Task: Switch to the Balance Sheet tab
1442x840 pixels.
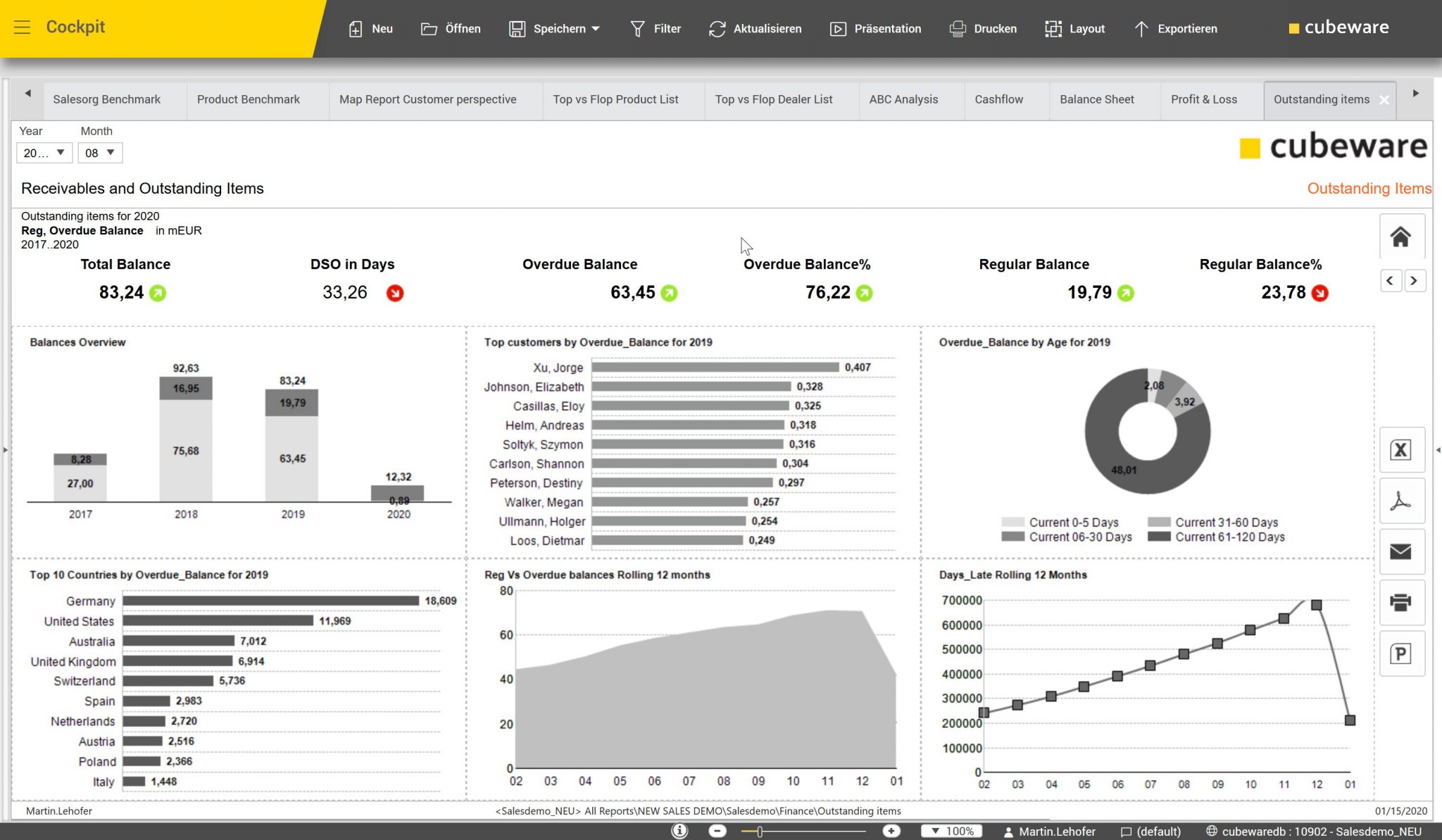Action: tap(1096, 99)
